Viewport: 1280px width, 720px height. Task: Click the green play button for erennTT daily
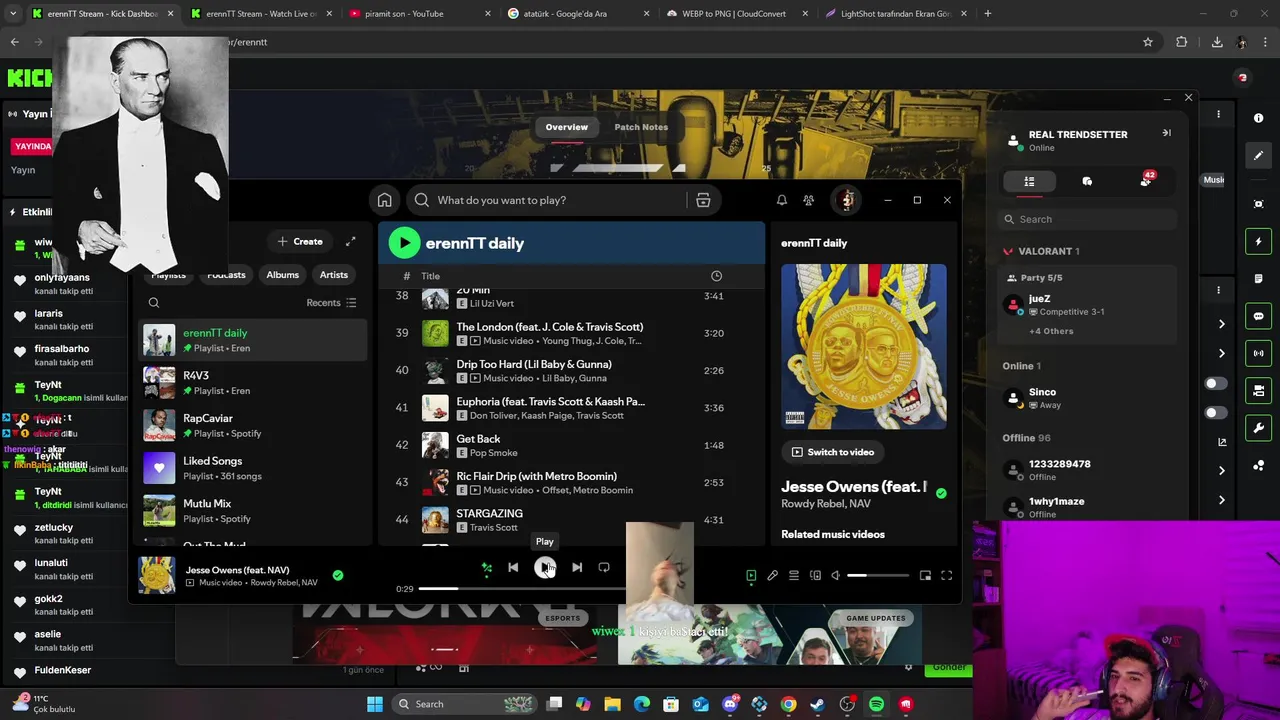tap(404, 243)
